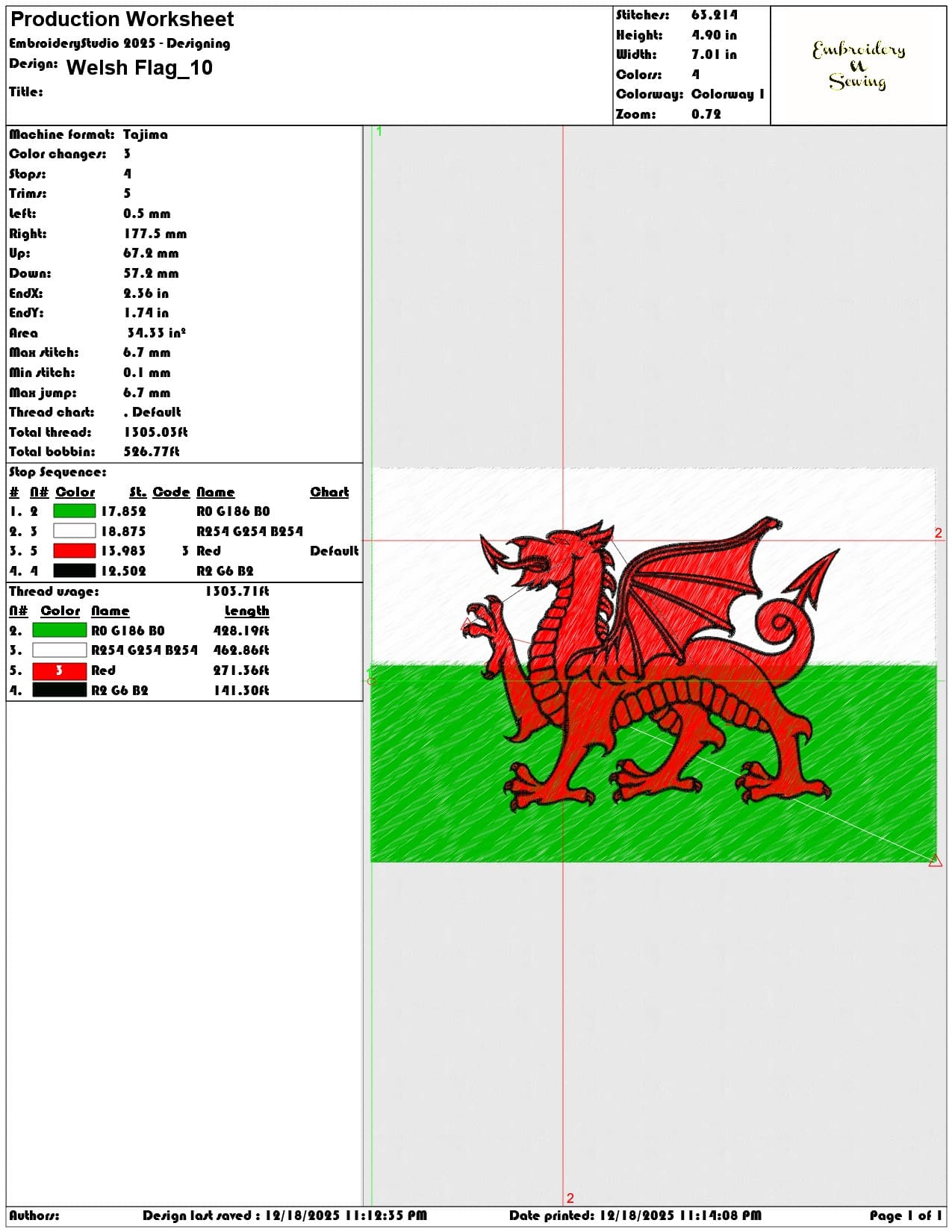Click the Area value '34.33 in²'
Viewport: 952px width, 1232px height.
click(156, 333)
